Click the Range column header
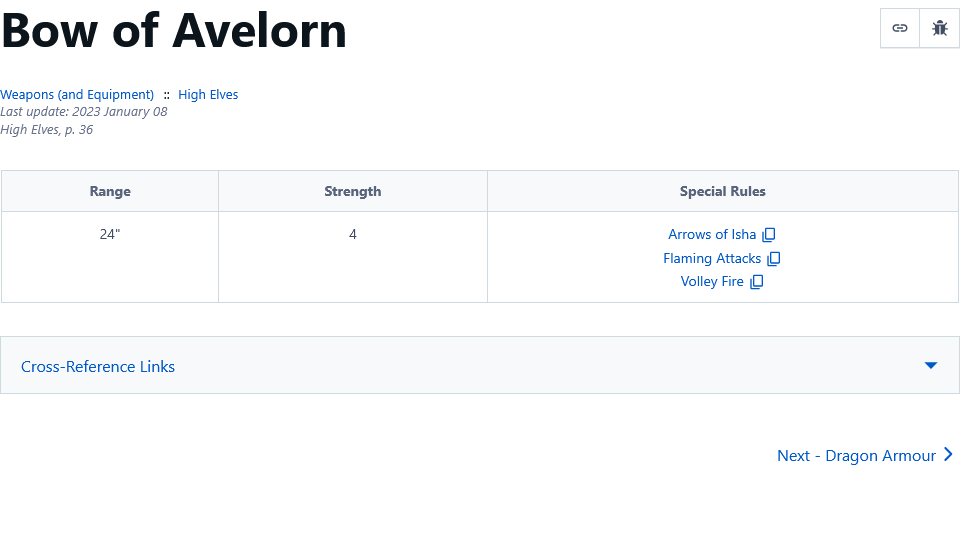The image size is (960, 546). [x=110, y=191]
